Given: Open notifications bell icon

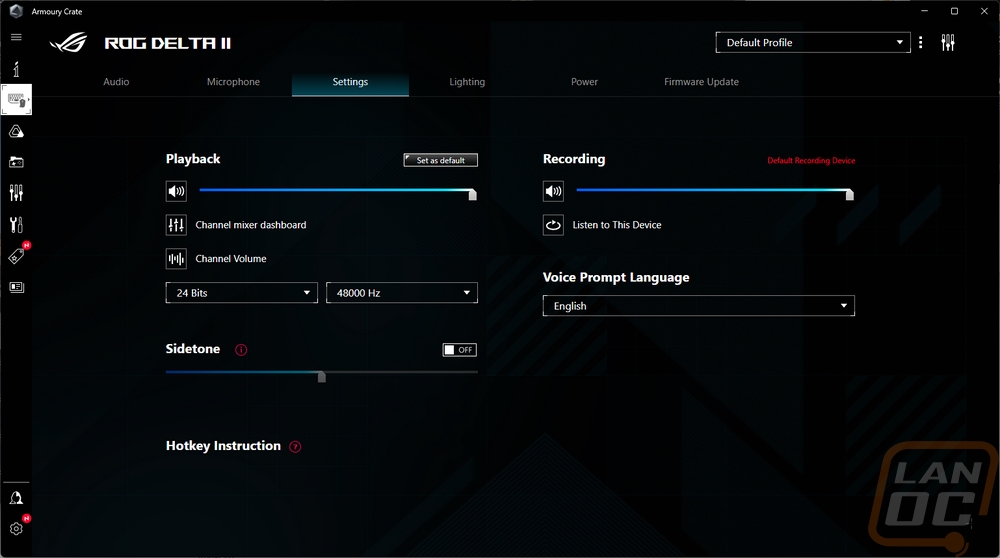Looking at the screenshot, I should click(x=16, y=497).
